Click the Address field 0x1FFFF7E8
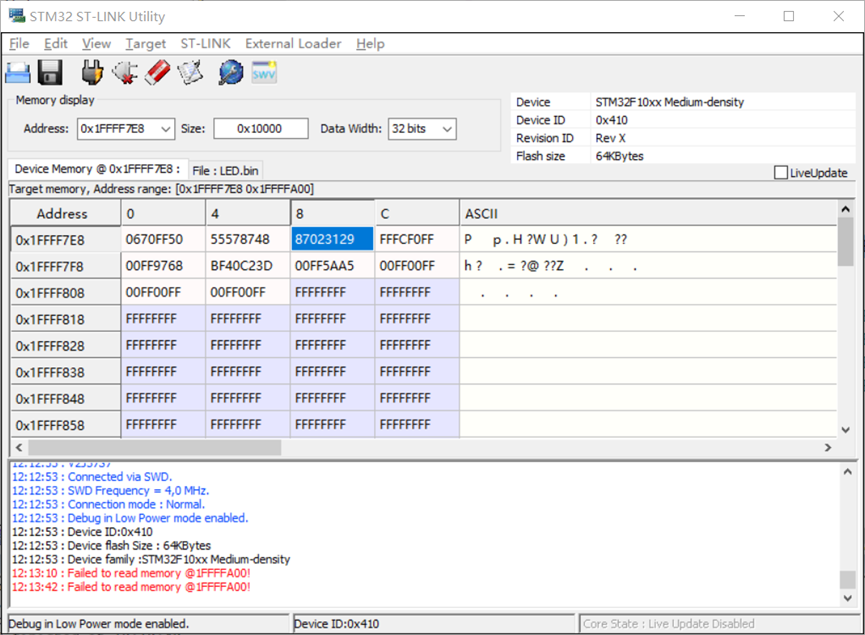The image size is (865, 635). coord(118,129)
